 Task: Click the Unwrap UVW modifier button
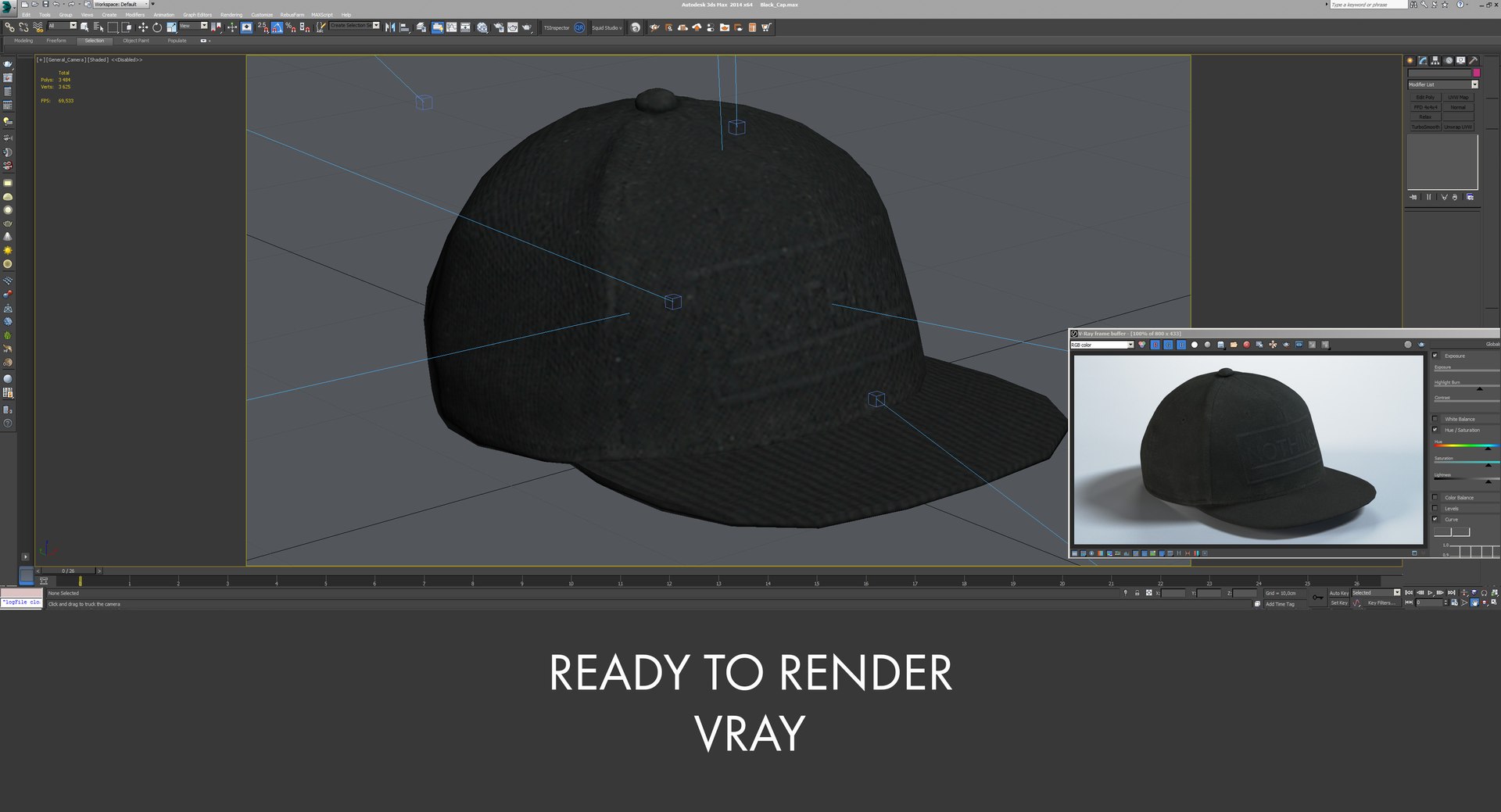(1458, 127)
